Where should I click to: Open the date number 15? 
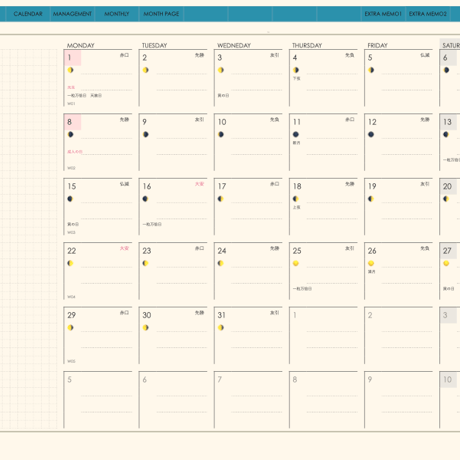coord(72,186)
